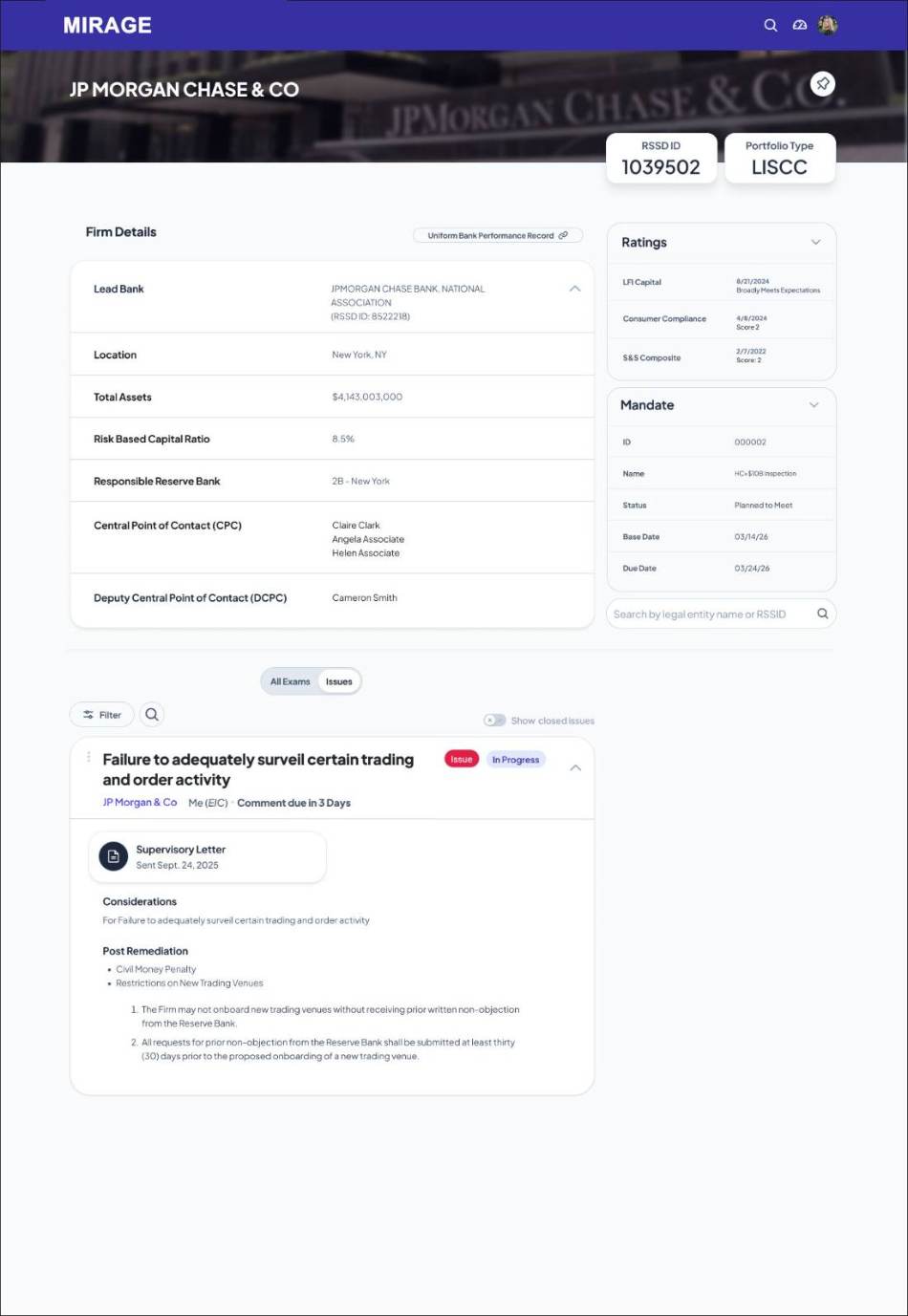Toggle Show closed issues switch

494,721
